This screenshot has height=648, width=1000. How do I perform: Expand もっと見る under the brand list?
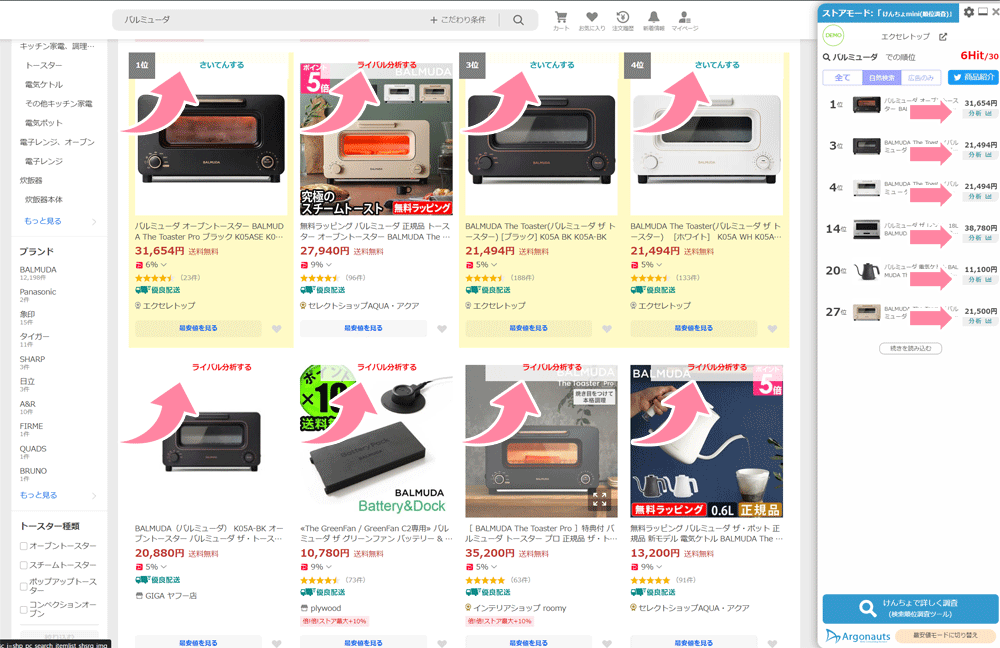click(38, 495)
